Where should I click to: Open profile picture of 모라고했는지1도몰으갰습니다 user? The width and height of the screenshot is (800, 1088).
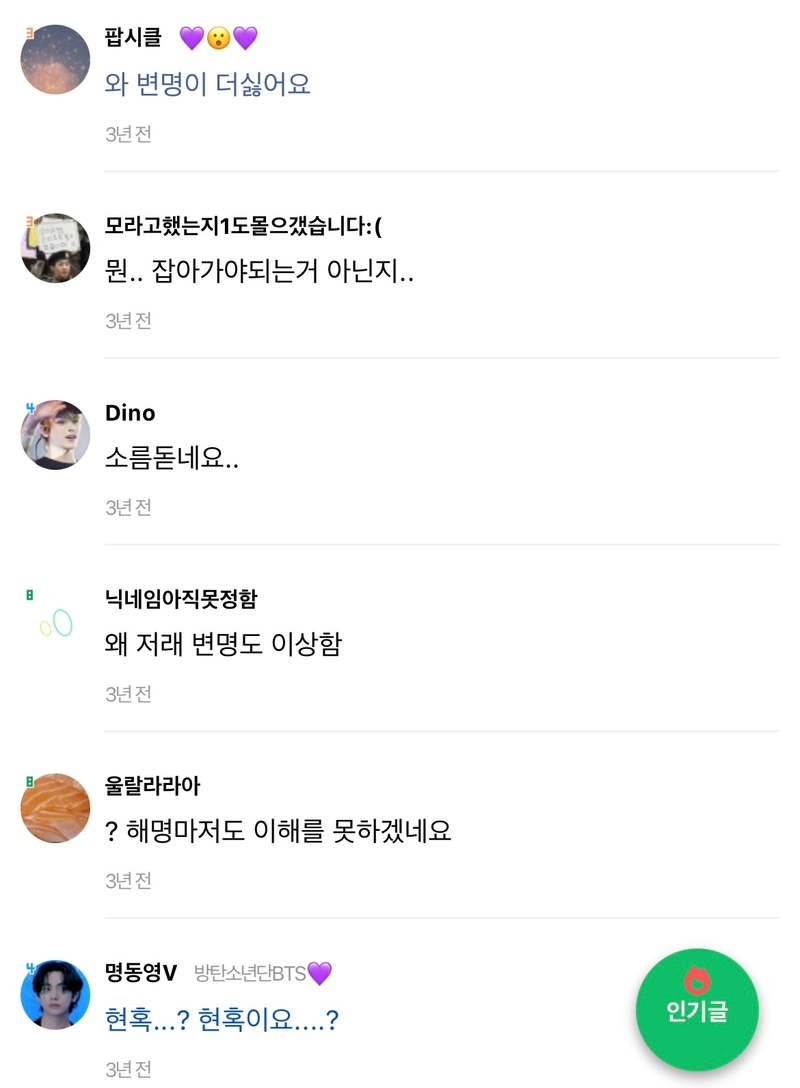tap(56, 247)
